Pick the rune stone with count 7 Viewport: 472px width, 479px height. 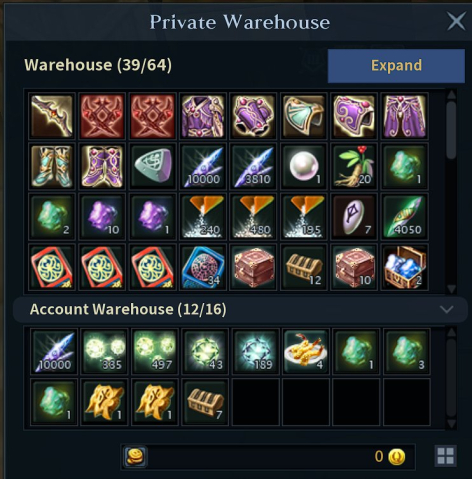[354, 217]
